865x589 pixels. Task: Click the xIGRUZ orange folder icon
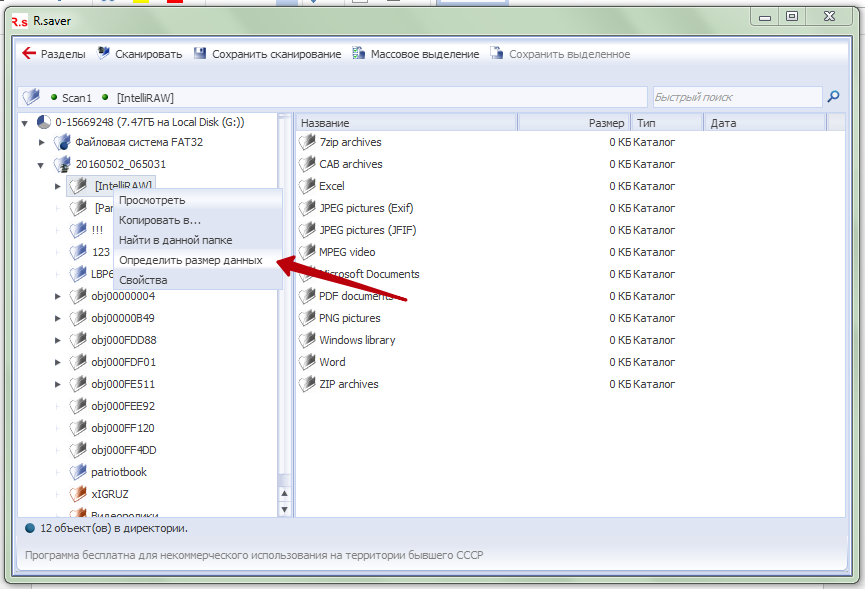(x=78, y=494)
